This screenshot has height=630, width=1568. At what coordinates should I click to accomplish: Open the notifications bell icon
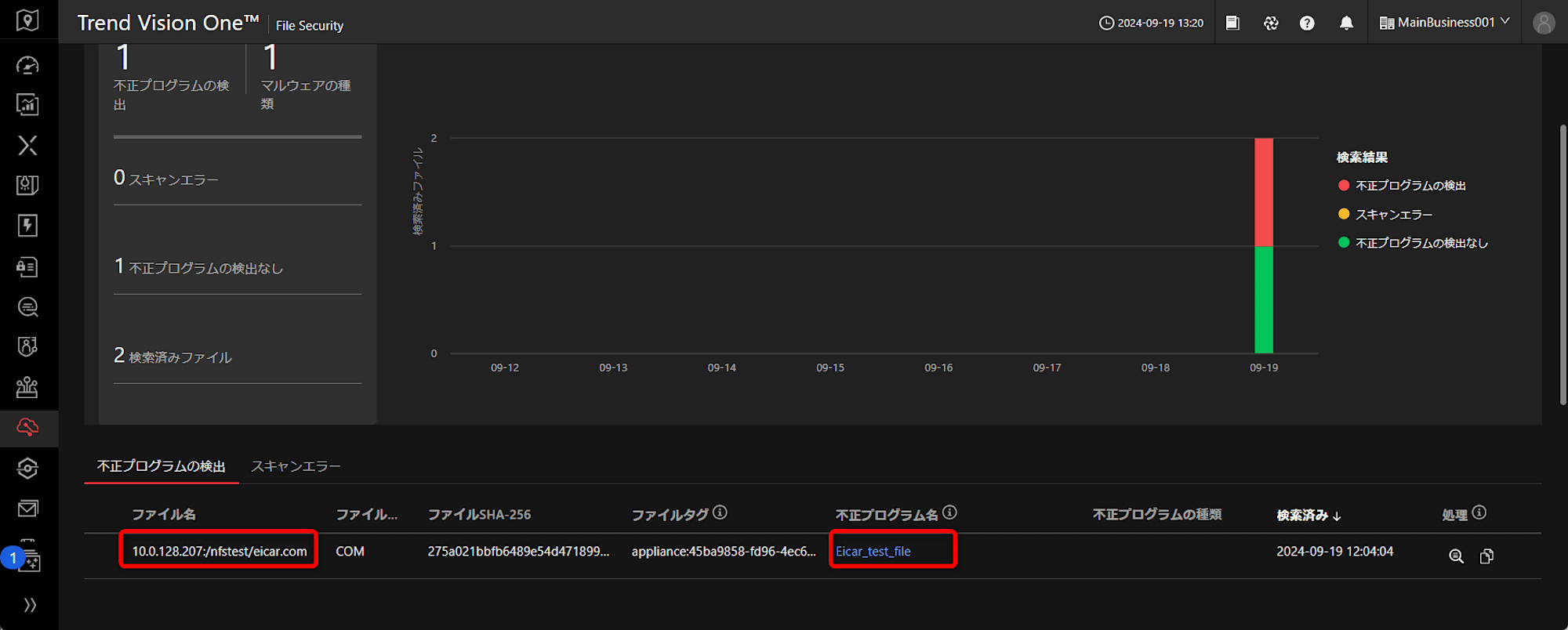[1346, 23]
